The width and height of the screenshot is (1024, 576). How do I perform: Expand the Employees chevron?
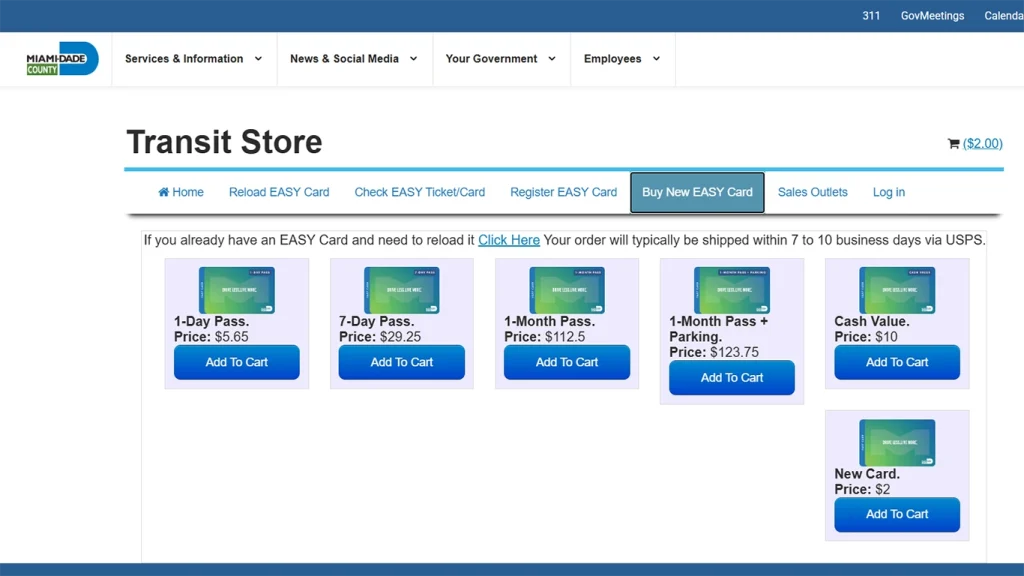point(656,59)
